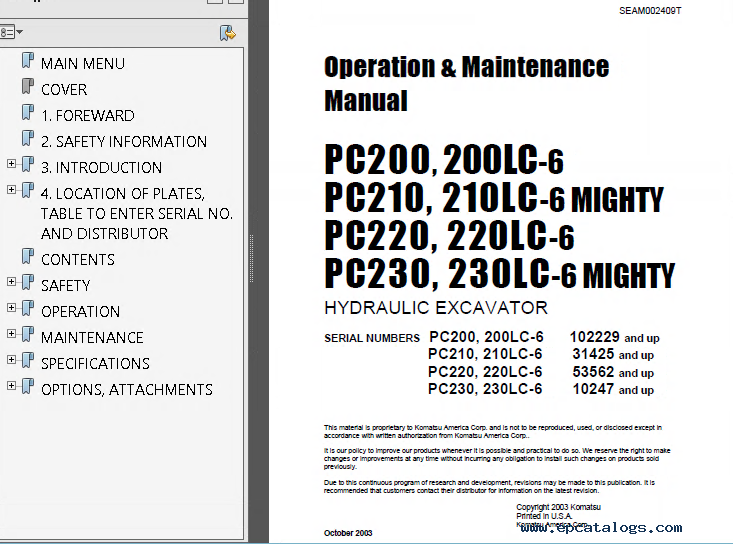Open 2. SAFETY INFORMATION bookmark

coord(124,142)
